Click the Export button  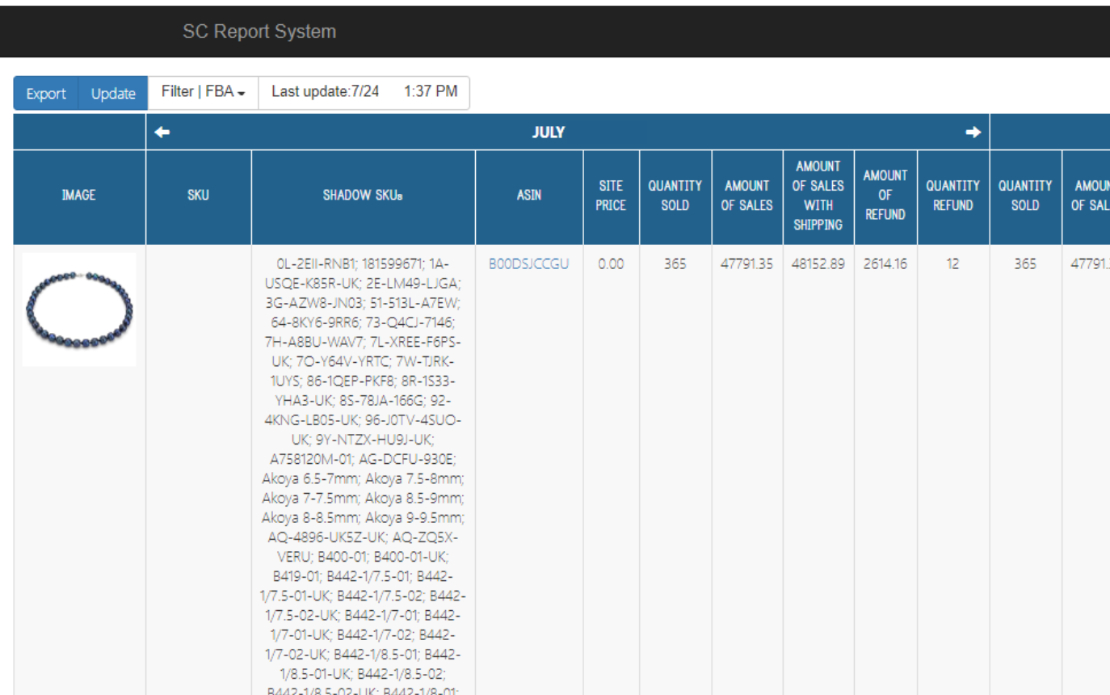pos(45,93)
